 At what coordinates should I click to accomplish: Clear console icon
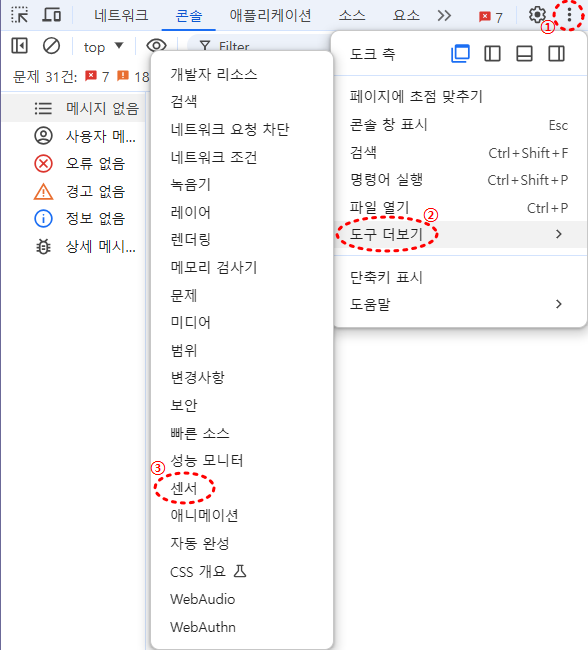point(51,46)
